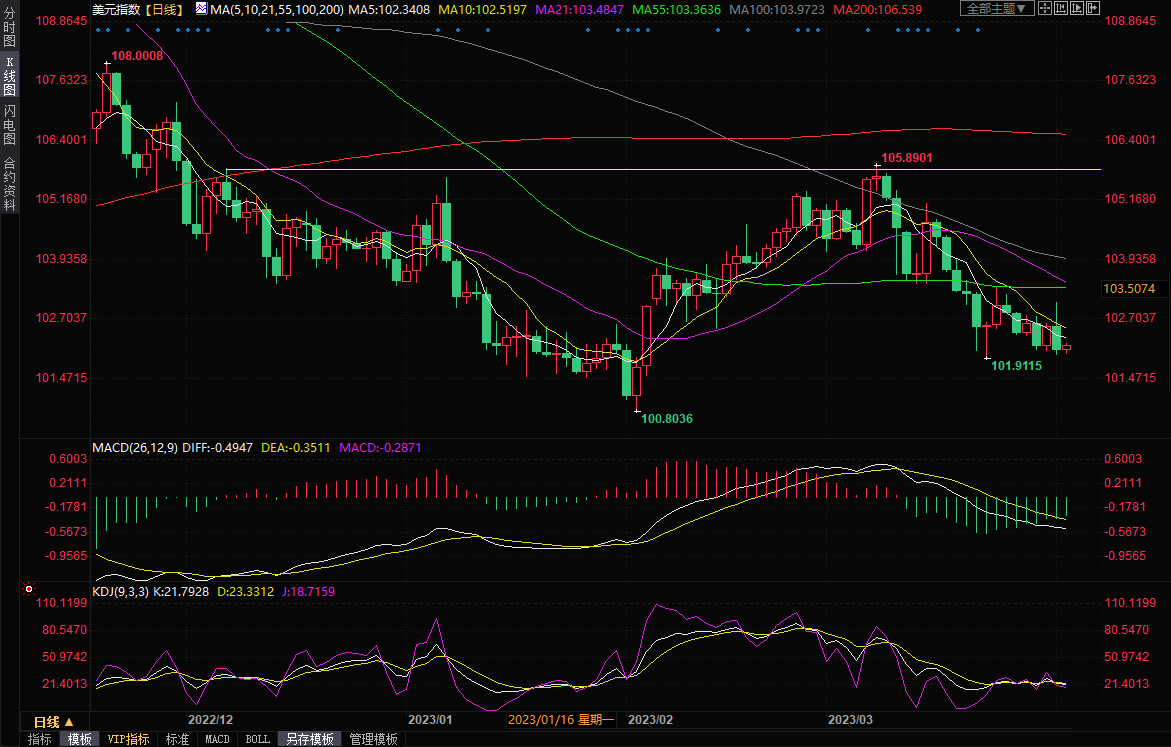Viewport: 1171px width, 747px height.
Task: Enable the 标准 indicator set
Action: 177,739
